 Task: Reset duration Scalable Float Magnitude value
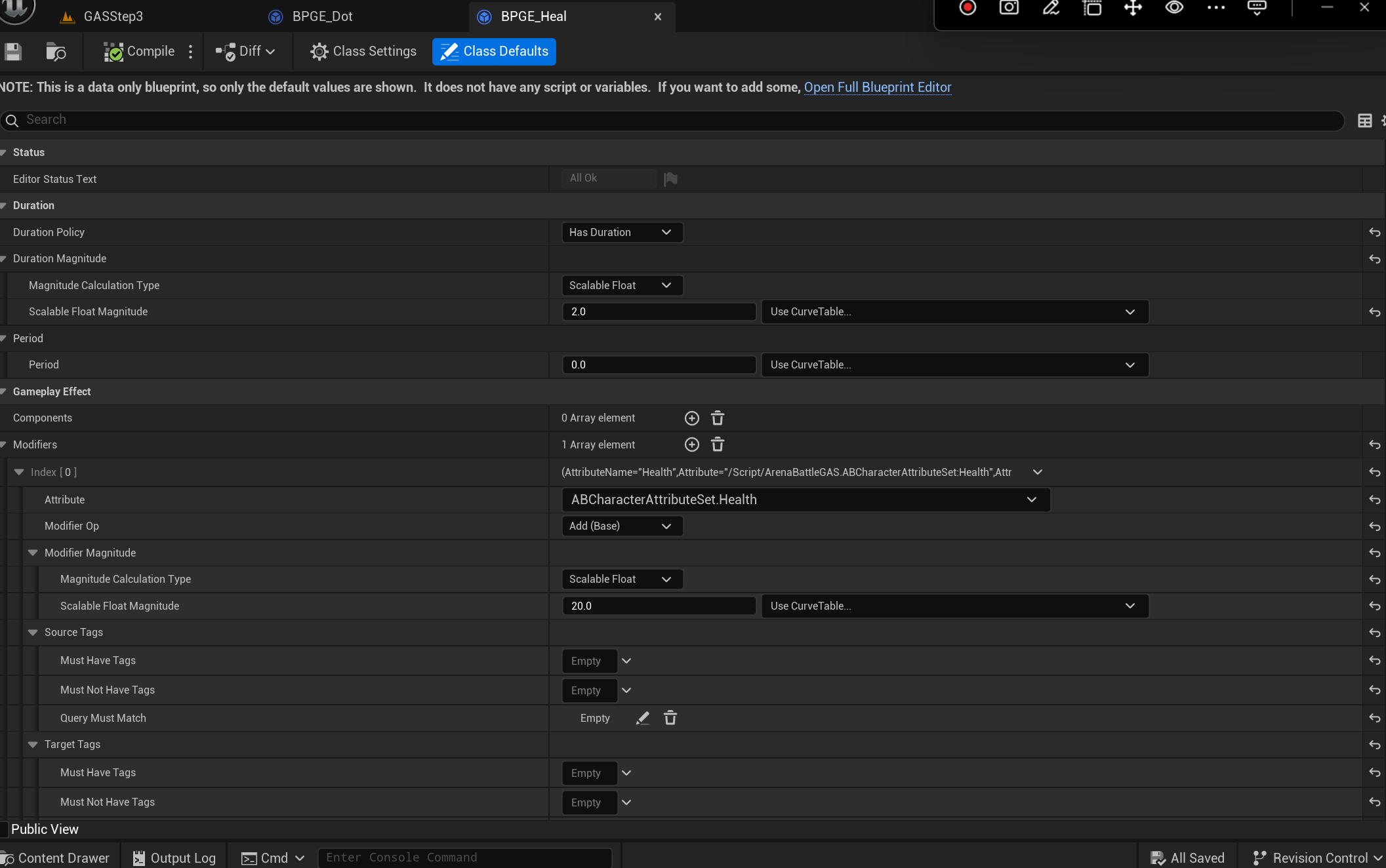point(1374,312)
